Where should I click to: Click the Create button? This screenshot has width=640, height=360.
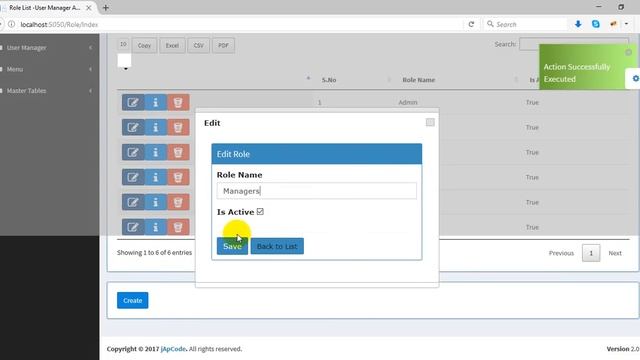[133, 300]
